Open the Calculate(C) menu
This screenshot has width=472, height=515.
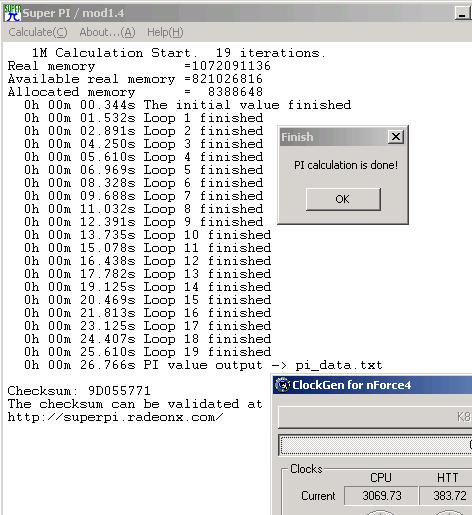pos(38,32)
